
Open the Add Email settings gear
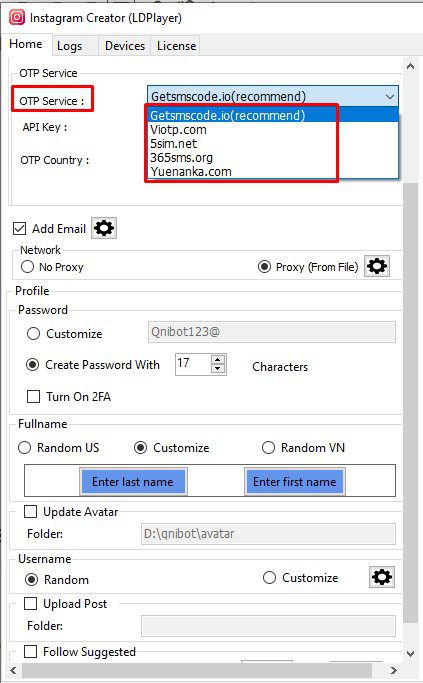(x=104, y=228)
